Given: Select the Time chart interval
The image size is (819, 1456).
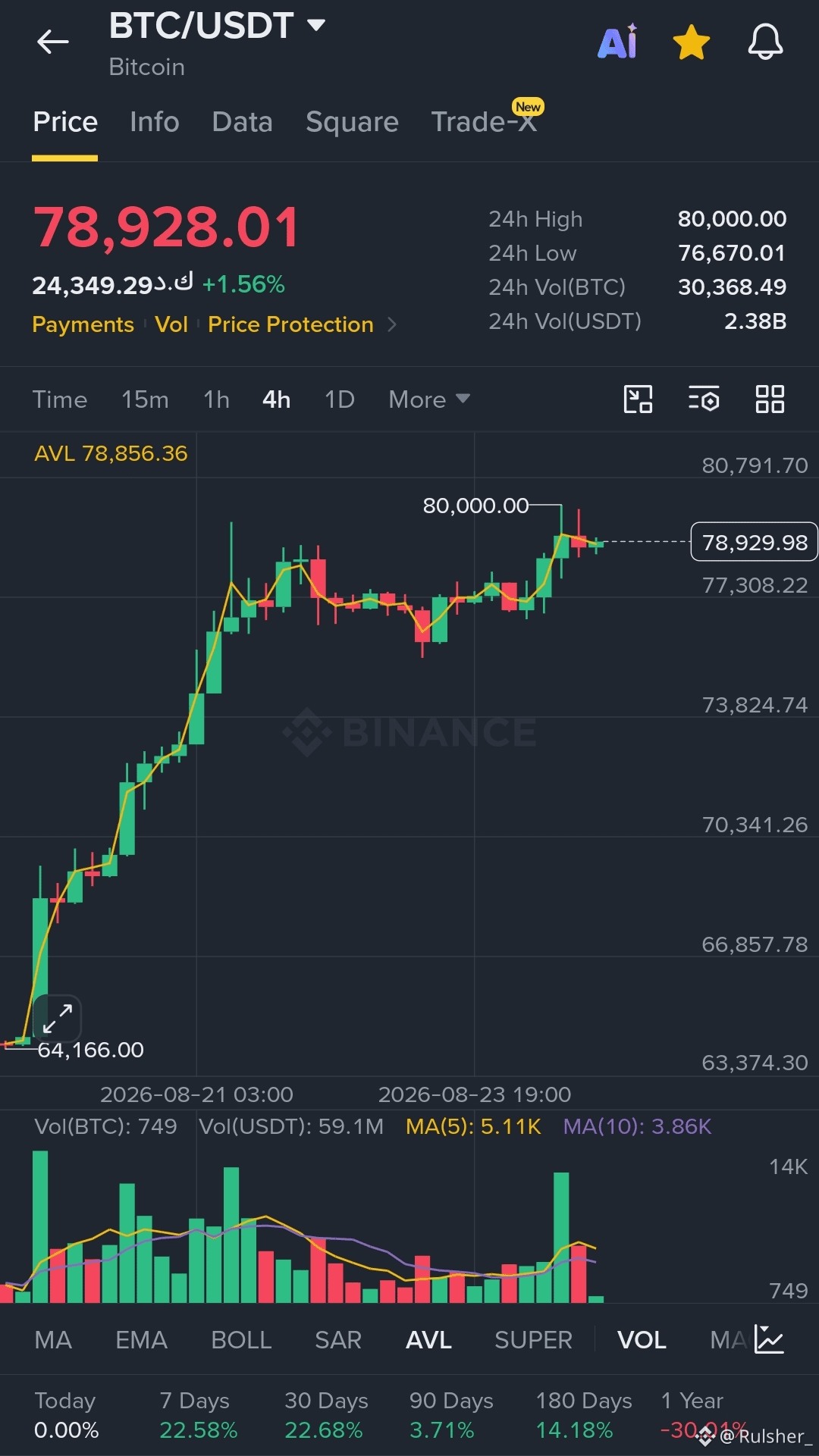Looking at the screenshot, I should [60, 399].
